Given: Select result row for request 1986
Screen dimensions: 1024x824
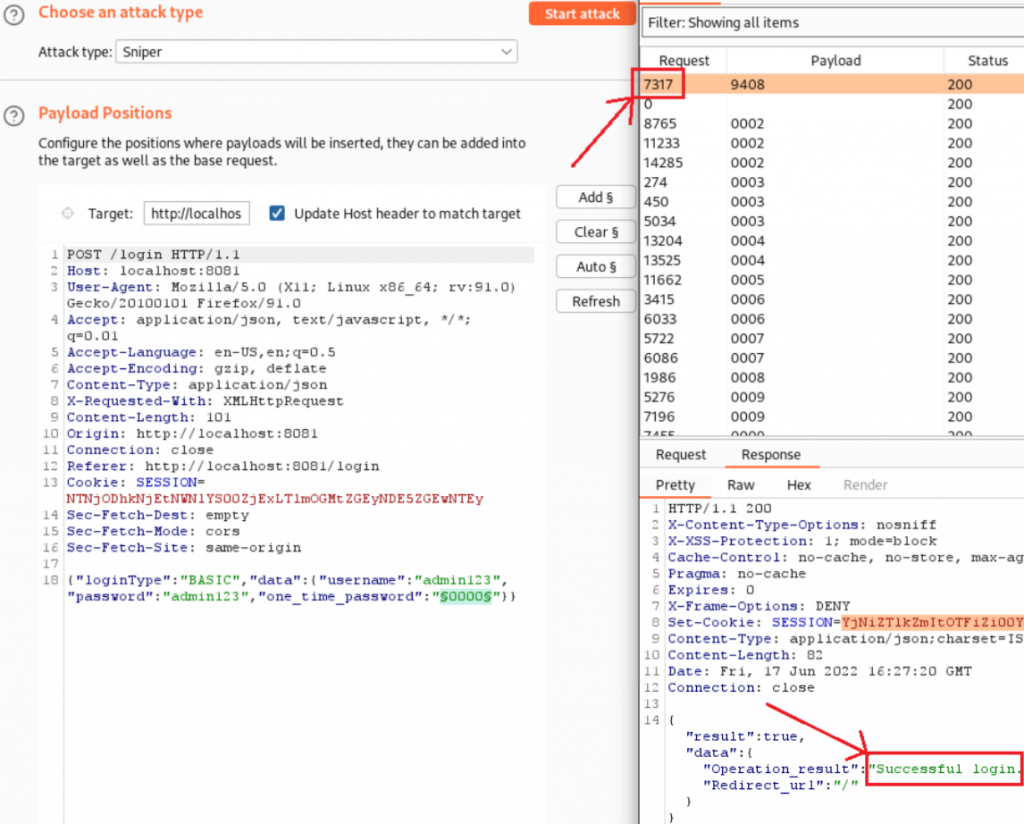Looking at the screenshot, I should (833, 377).
